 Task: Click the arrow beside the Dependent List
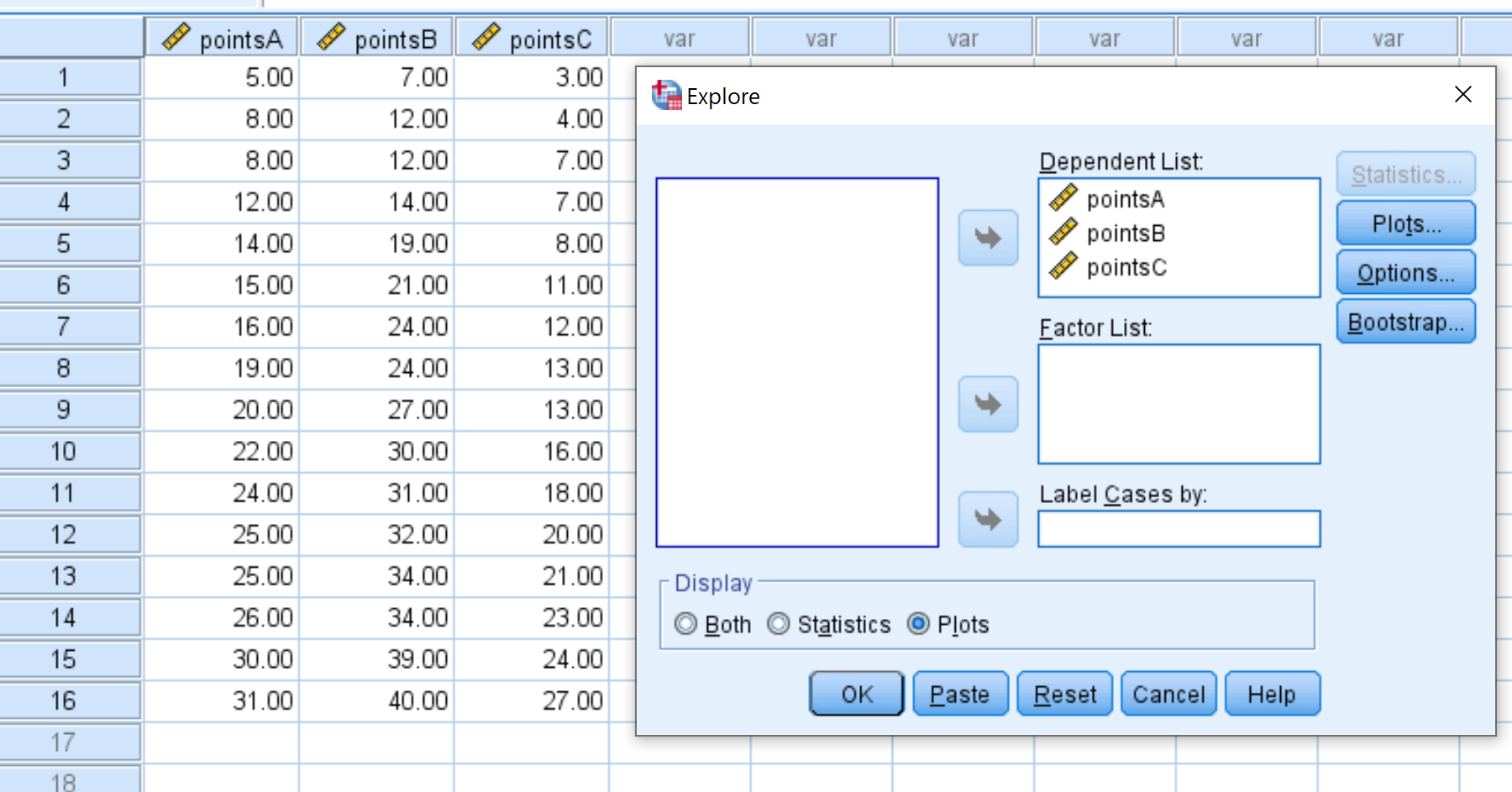(987, 238)
